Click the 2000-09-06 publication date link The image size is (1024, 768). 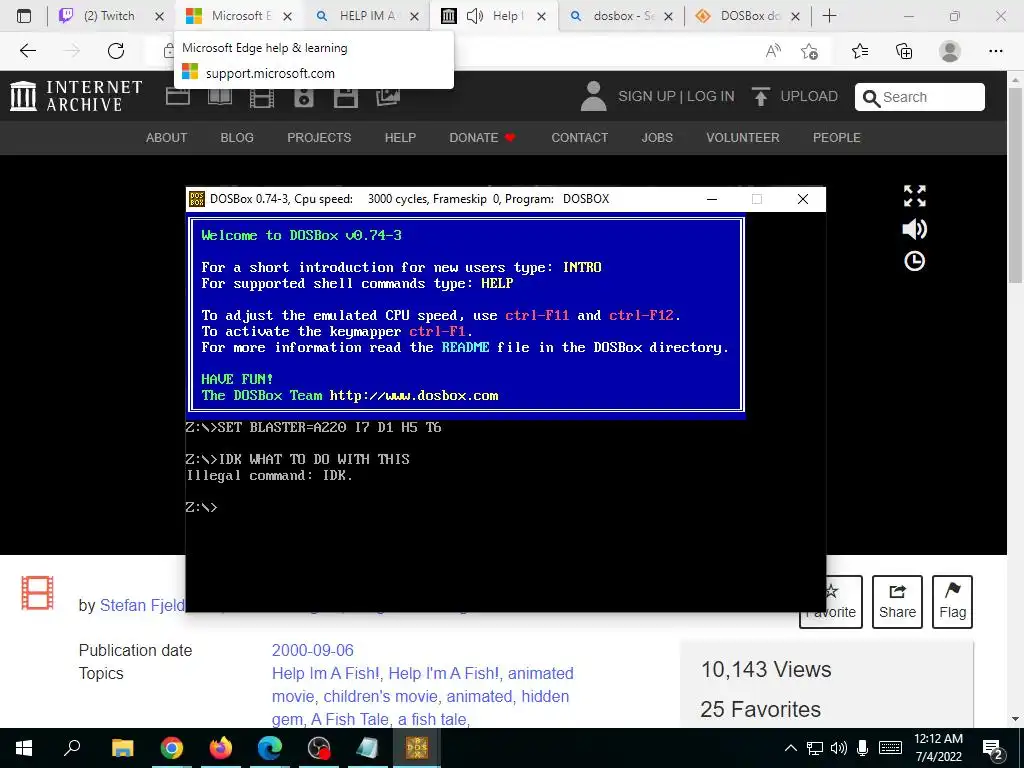(313, 650)
